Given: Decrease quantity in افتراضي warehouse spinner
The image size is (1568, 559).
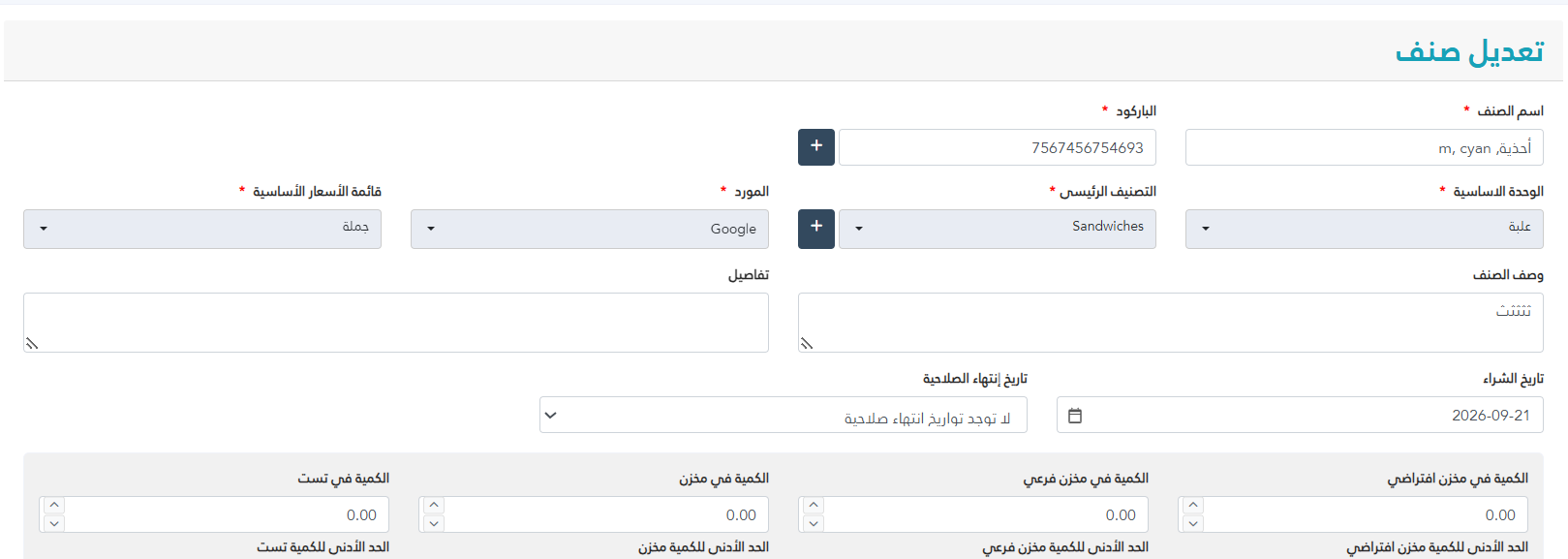Looking at the screenshot, I should coord(1193,523).
